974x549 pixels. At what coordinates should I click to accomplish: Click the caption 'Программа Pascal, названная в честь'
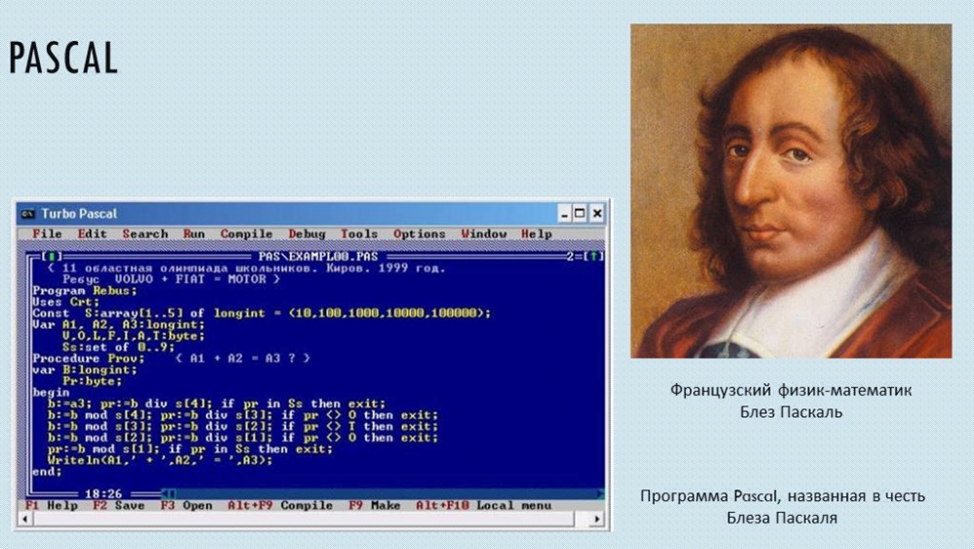pos(783,496)
